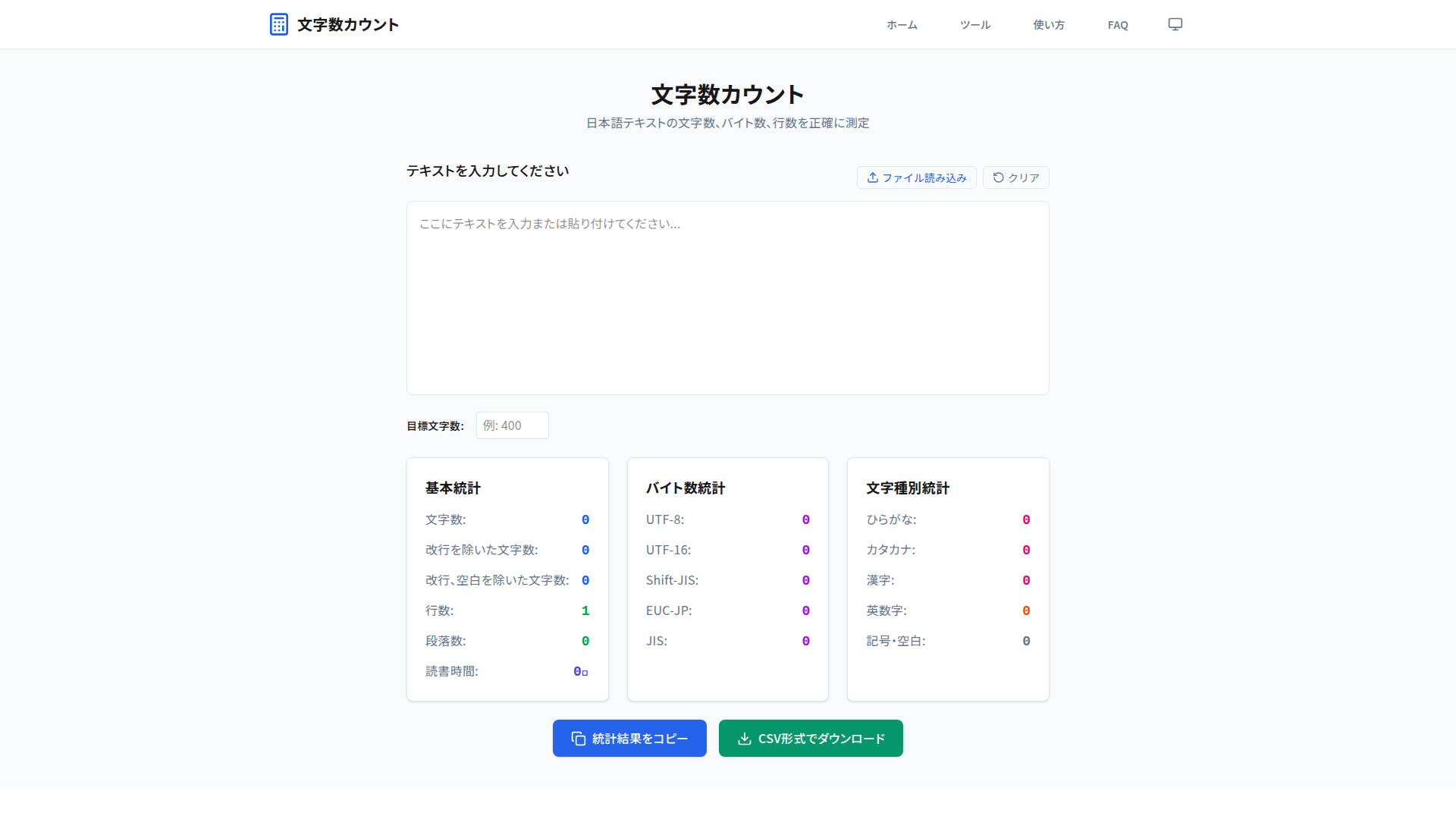Click the バイト数統計 card heading
The image size is (1456, 819).
tap(685, 488)
